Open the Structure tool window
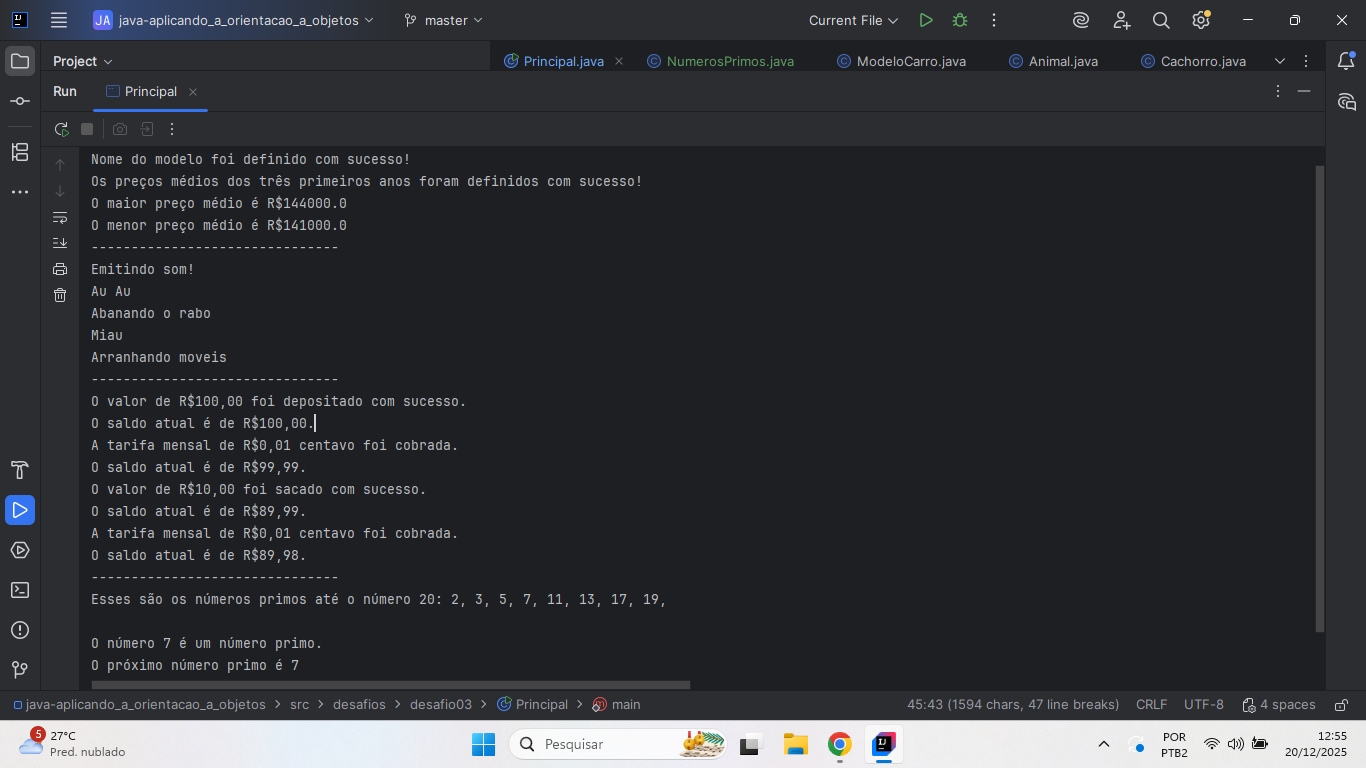 20,152
